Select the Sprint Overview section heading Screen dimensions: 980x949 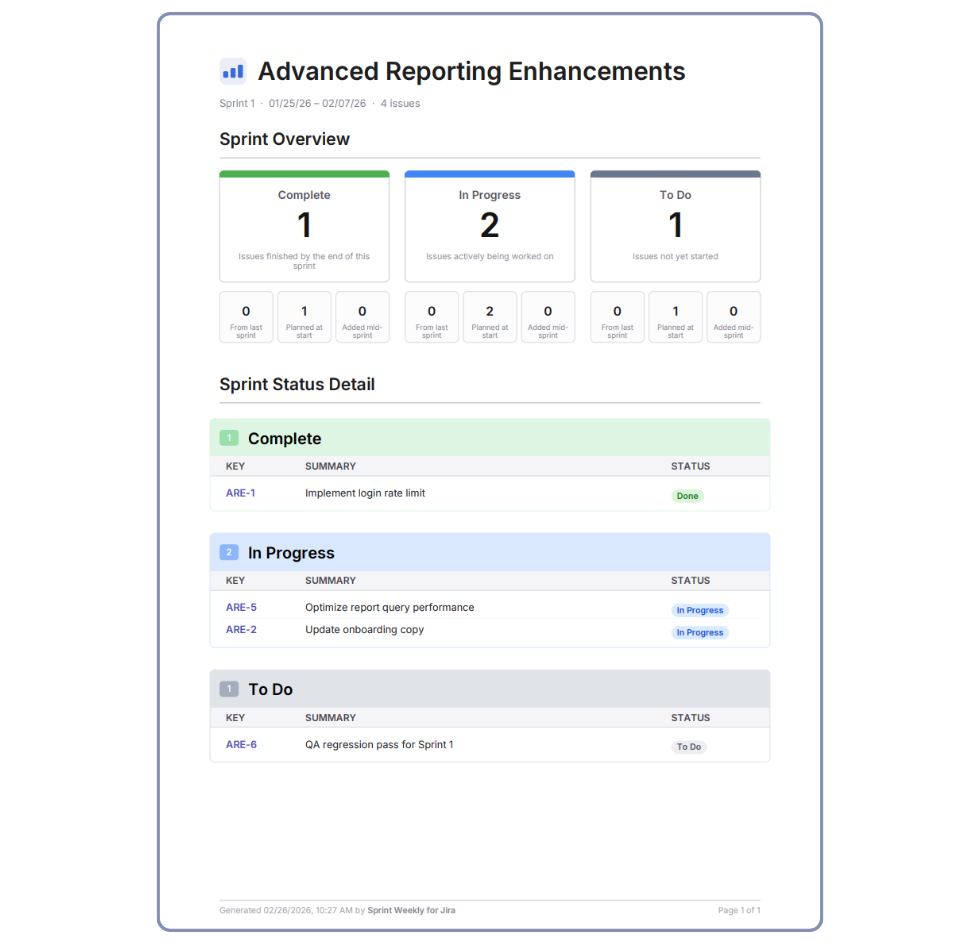click(x=284, y=139)
